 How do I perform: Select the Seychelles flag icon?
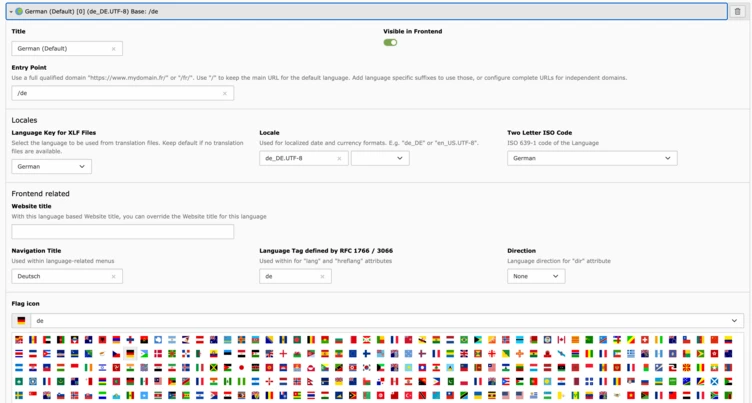tap(700, 381)
